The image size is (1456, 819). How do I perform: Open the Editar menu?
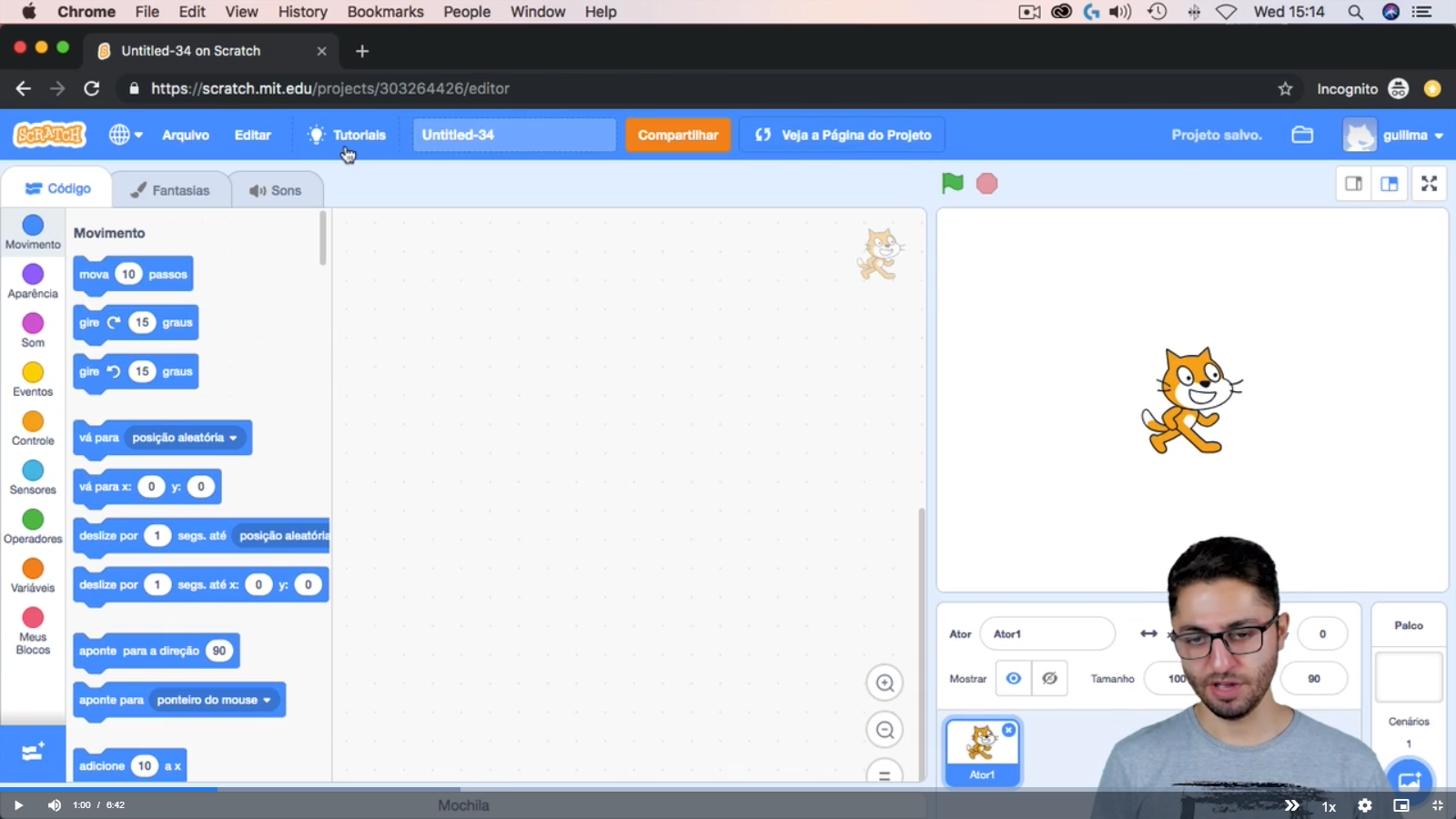[253, 135]
